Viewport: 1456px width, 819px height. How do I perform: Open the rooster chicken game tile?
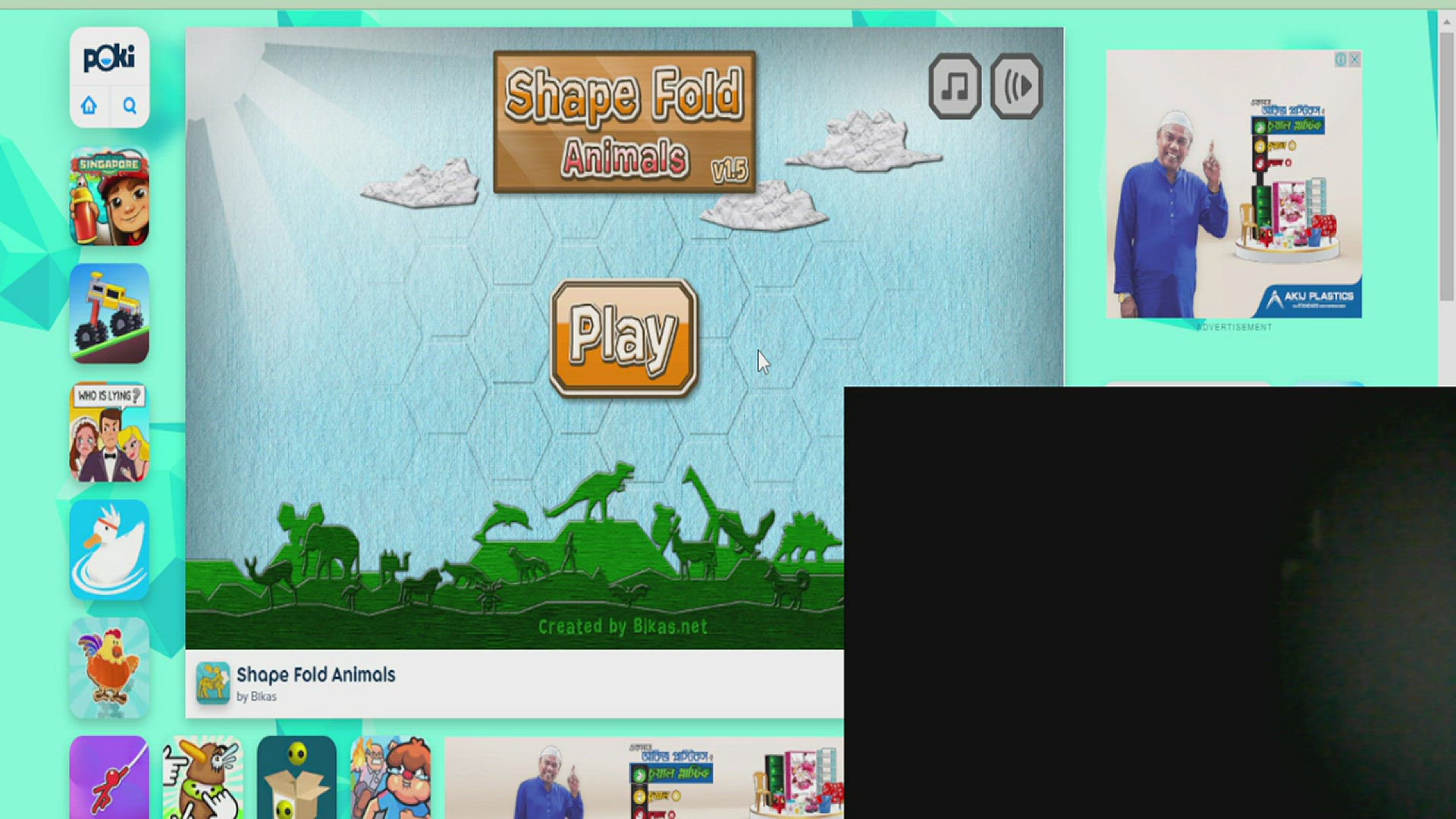(x=109, y=668)
